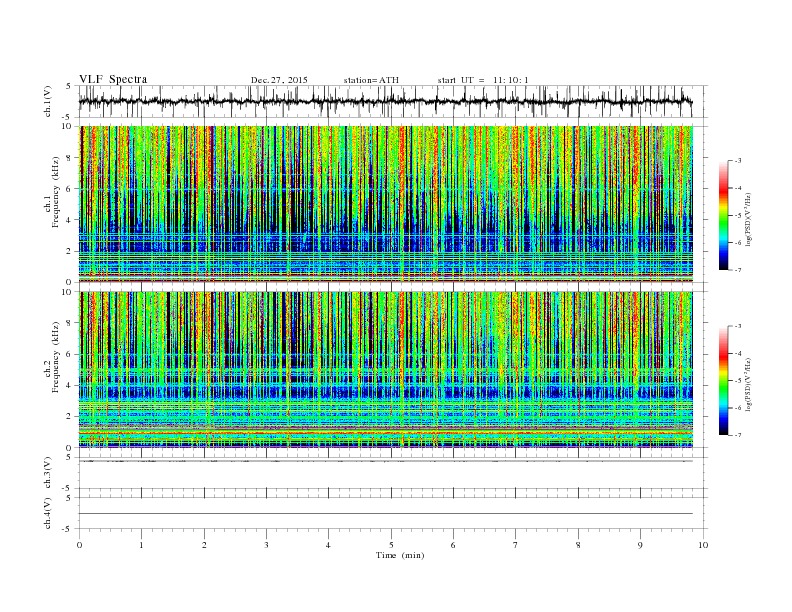Click the time axis end label '10'

click(703, 545)
